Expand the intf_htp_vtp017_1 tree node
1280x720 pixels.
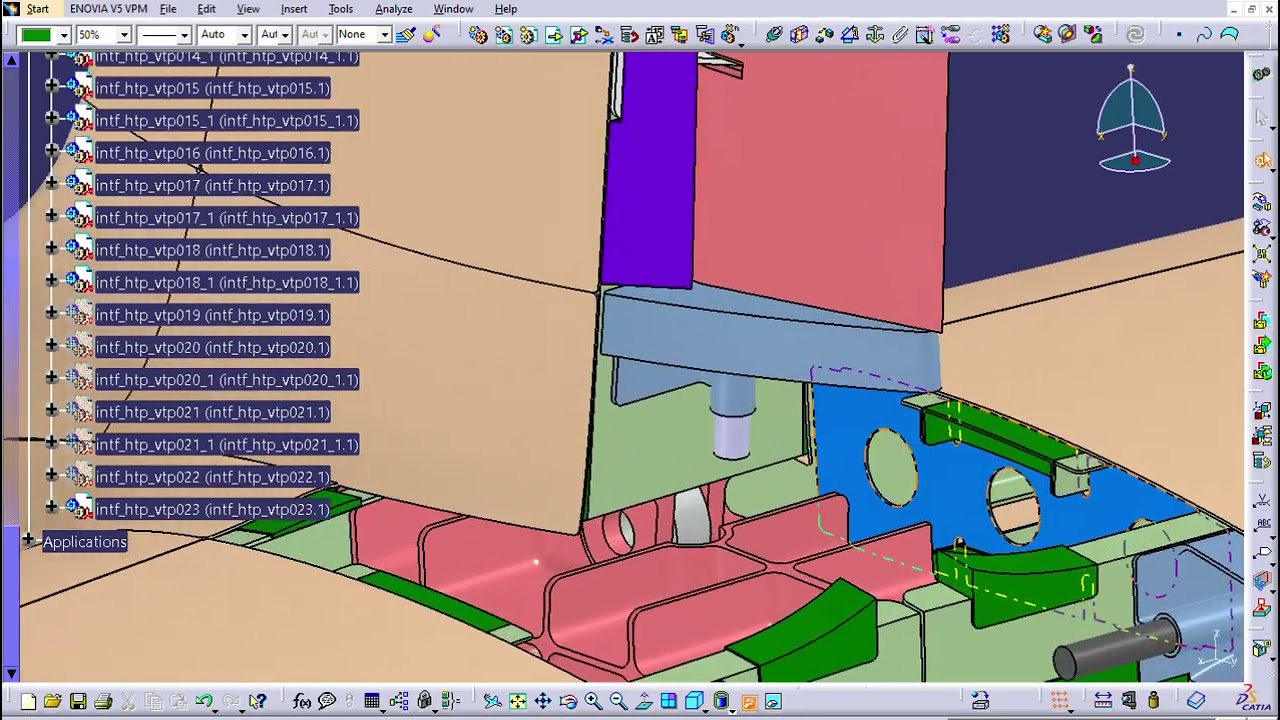52,217
